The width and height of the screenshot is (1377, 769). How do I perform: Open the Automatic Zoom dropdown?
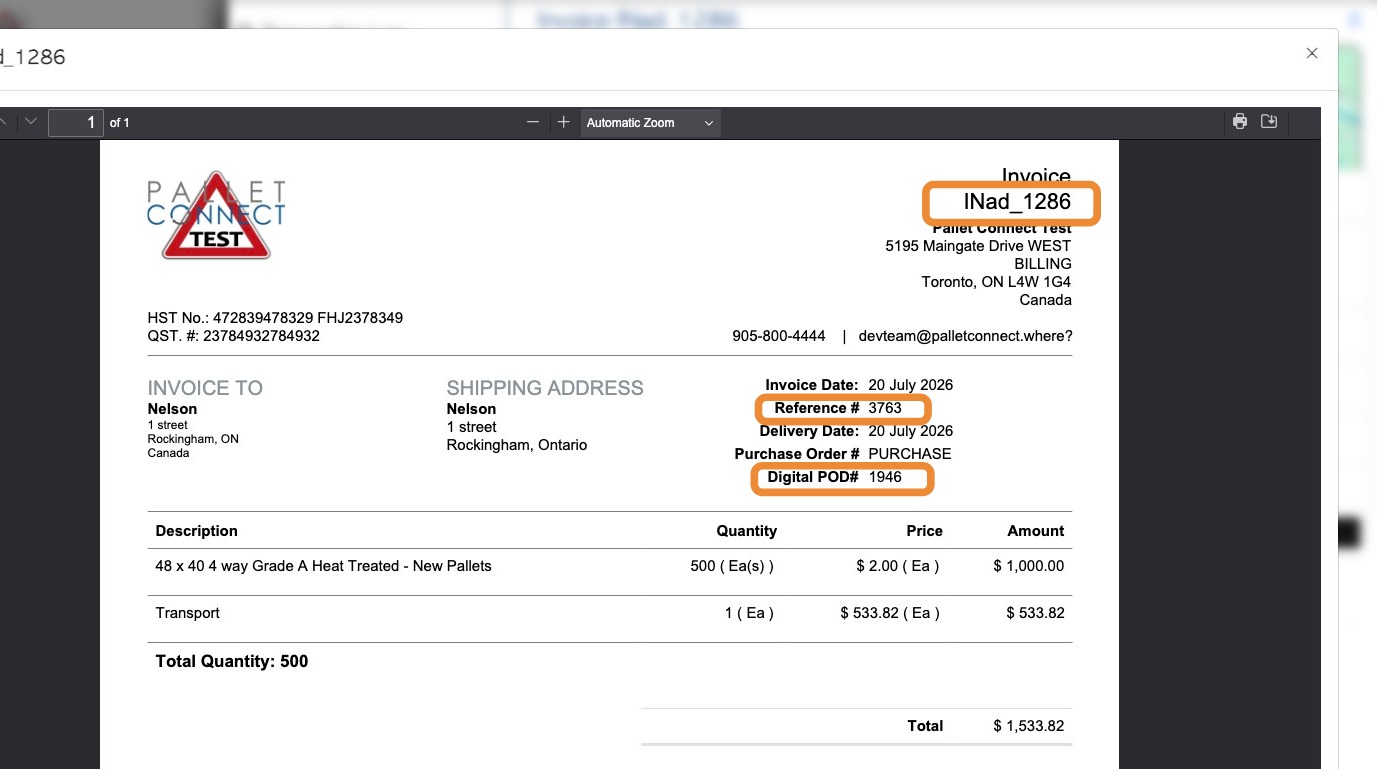[x=650, y=123]
